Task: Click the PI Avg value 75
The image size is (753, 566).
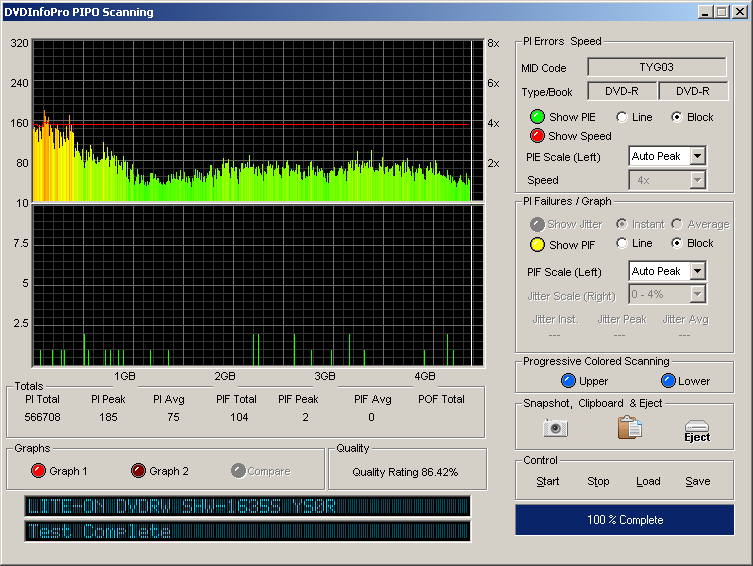Action: coord(173,417)
